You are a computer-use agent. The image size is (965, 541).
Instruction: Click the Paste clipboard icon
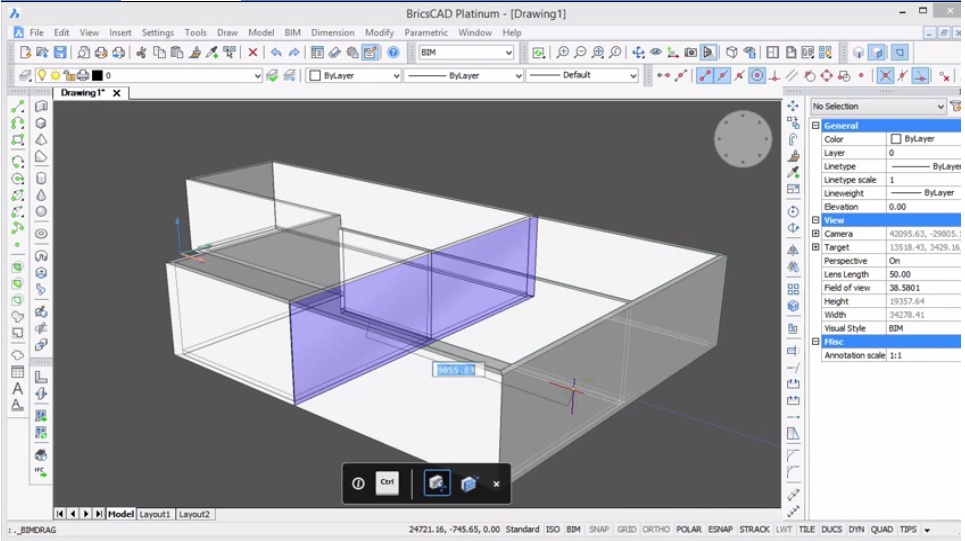[177, 52]
